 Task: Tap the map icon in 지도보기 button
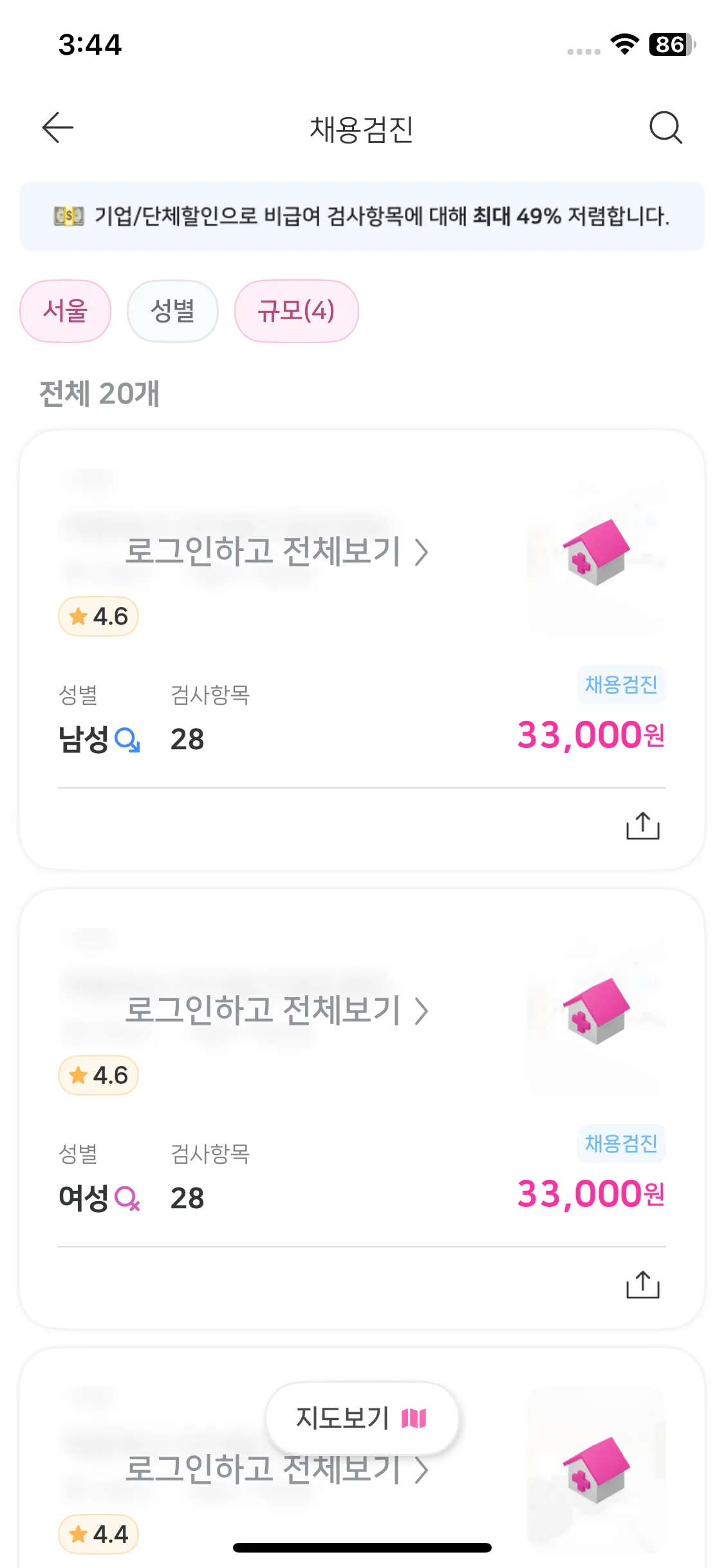414,1418
